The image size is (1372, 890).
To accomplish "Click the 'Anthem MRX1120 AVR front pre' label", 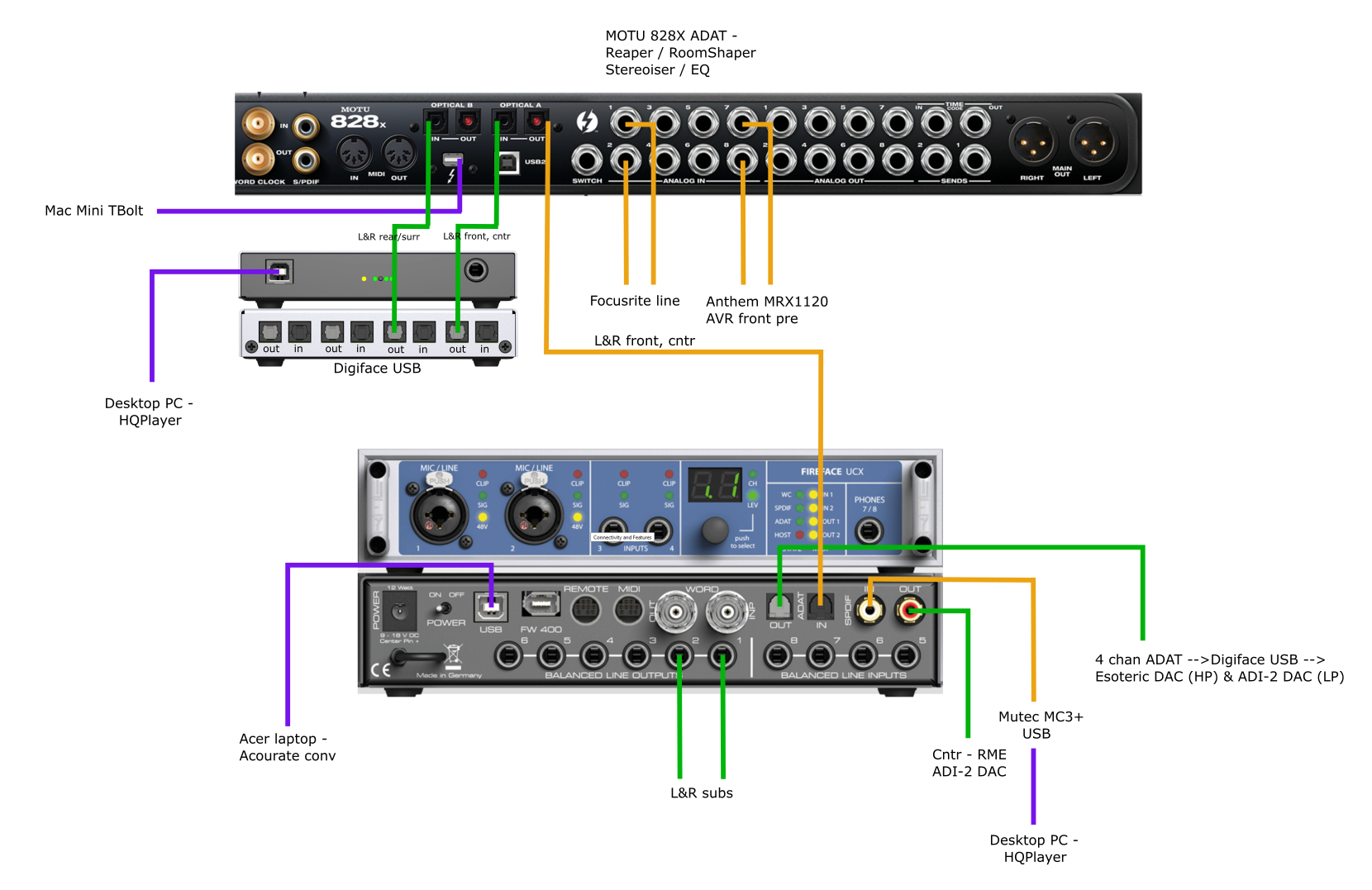I will click(x=766, y=310).
